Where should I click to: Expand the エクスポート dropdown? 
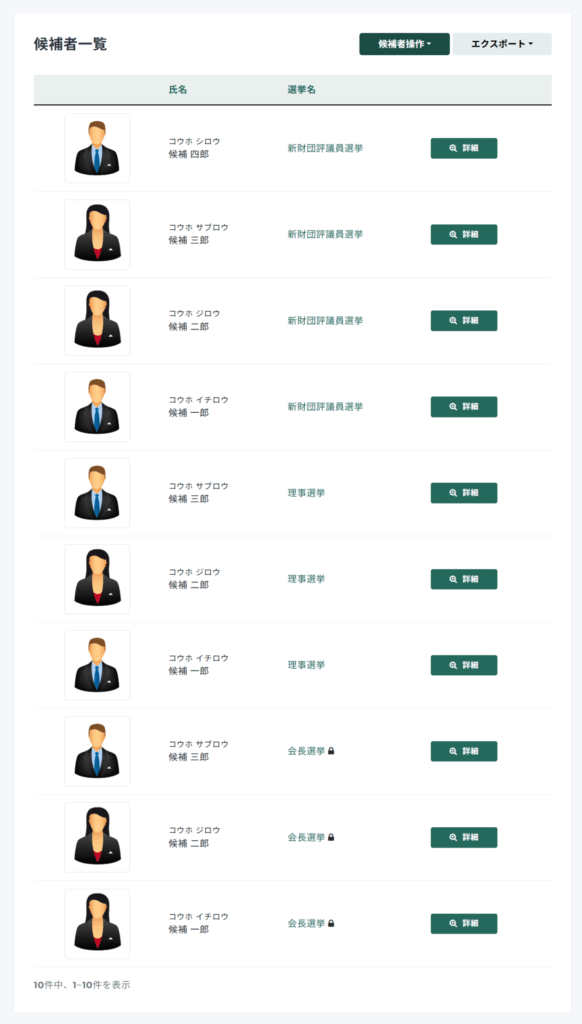pyautogui.click(x=502, y=44)
